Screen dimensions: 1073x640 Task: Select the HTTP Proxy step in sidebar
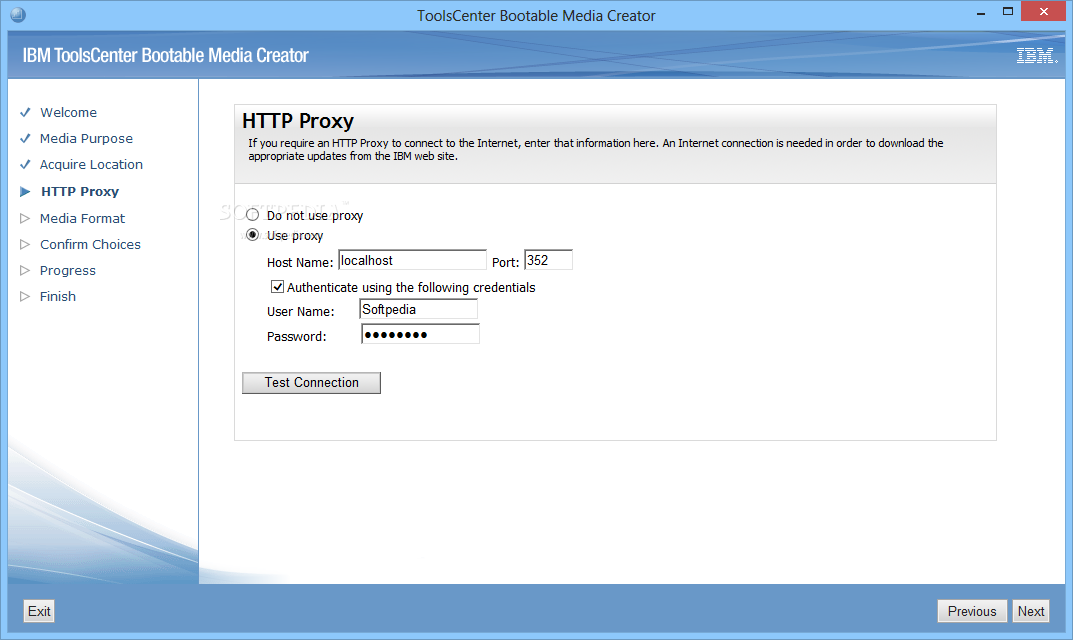click(80, 192)
